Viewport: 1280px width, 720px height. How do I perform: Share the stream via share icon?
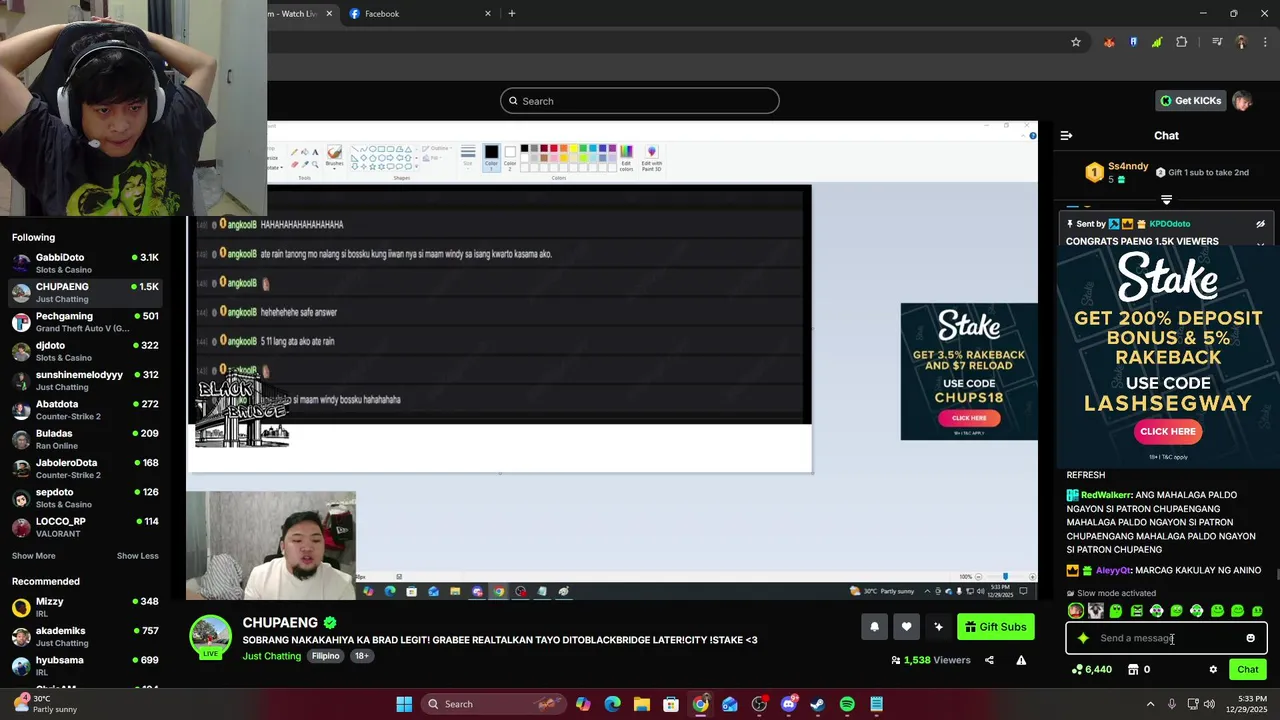(989, 660)
